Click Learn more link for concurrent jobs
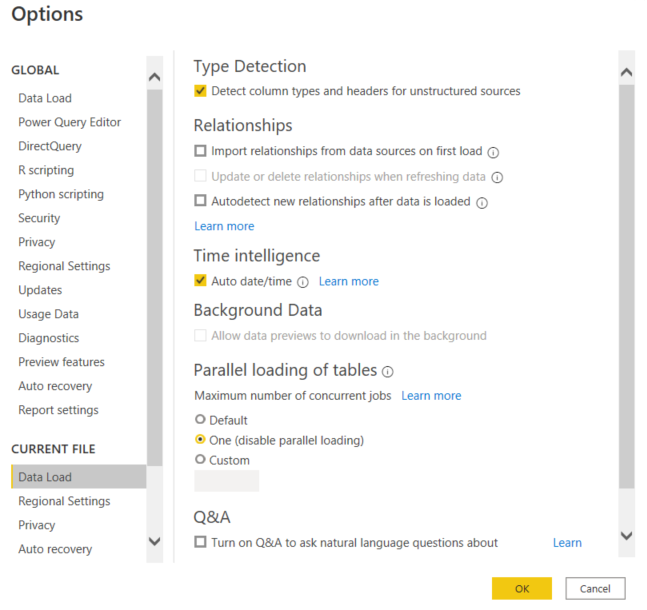 point(431,396)
